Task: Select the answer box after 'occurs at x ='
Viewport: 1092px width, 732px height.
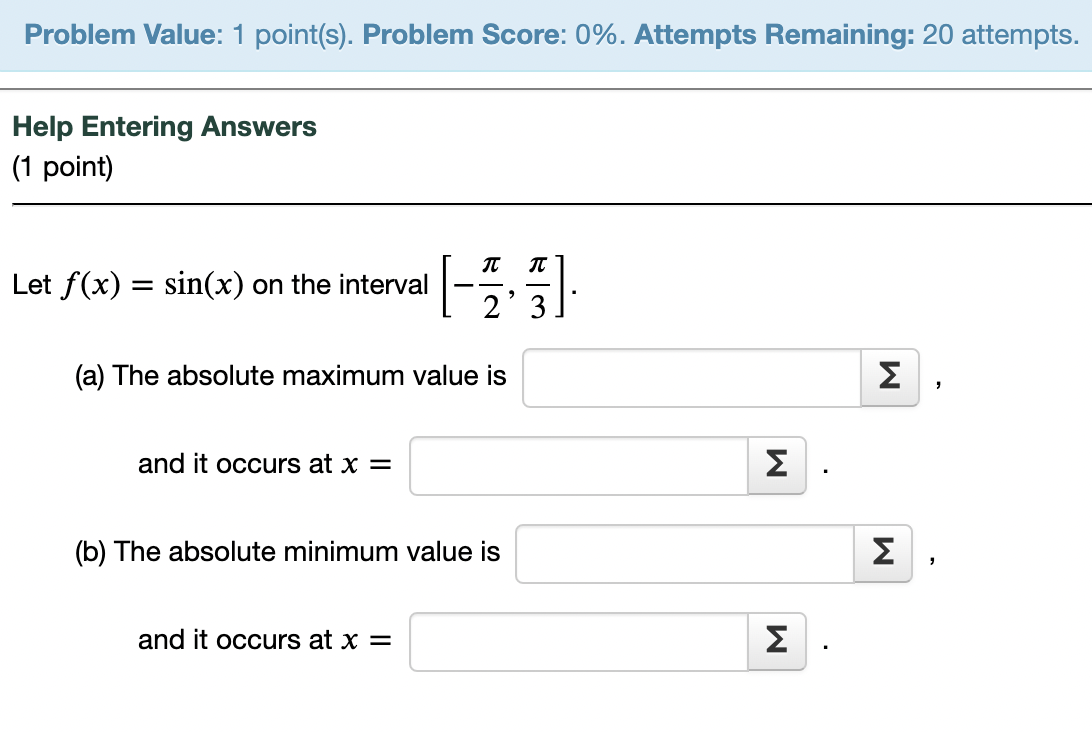Action: pyautogui.click(x=578, y=465)
